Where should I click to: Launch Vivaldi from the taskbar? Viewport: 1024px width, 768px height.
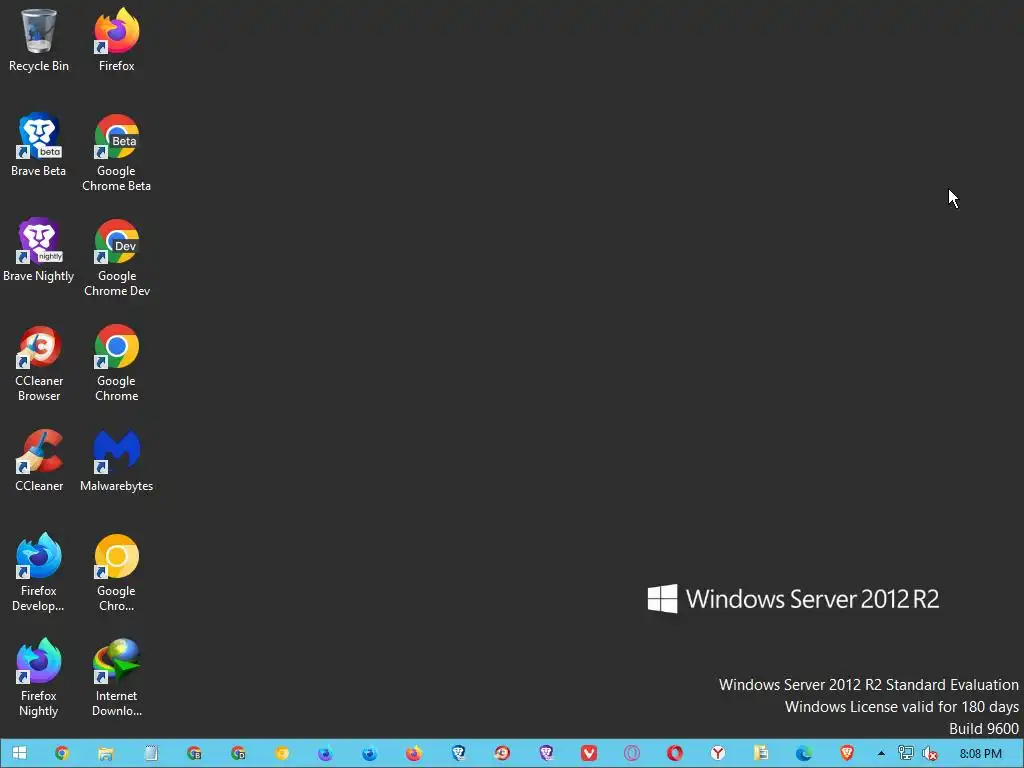pyautogui.click(x=589, y=754)
